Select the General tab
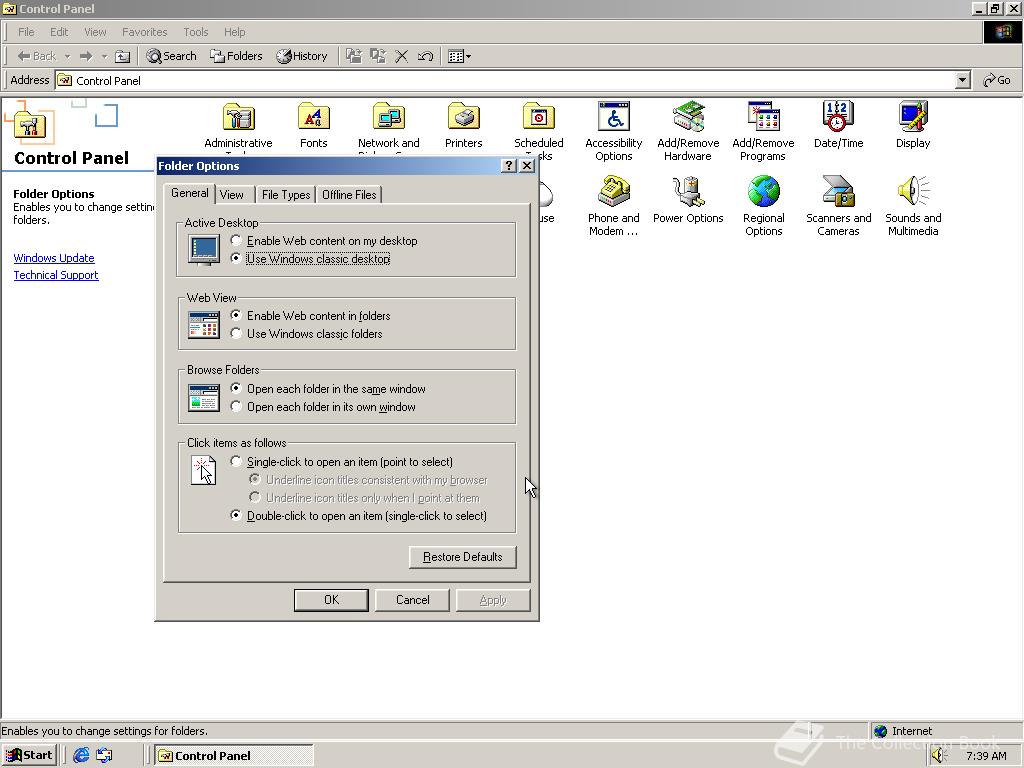Screen dimensions: 1024x768 [x=189, y=193]
